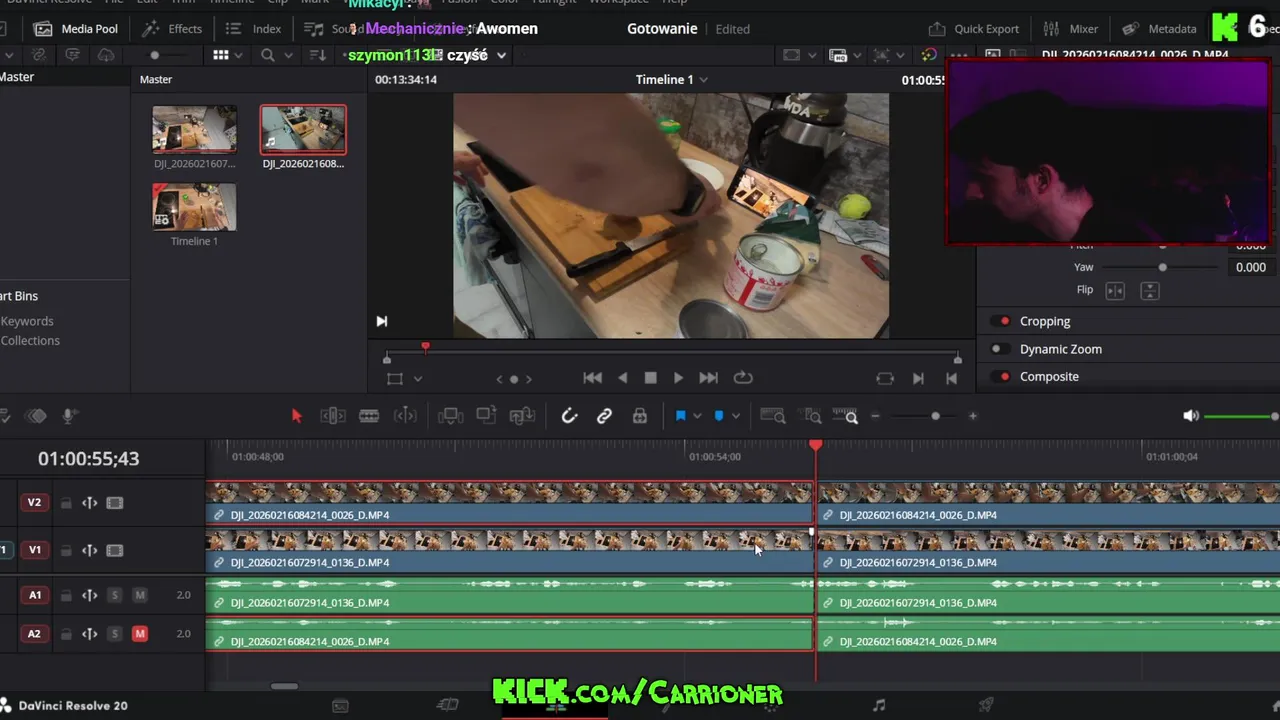Screen dimensions: 1280x720
Task: Switch media pool to thumbnail view
Action: pos(221,55)
